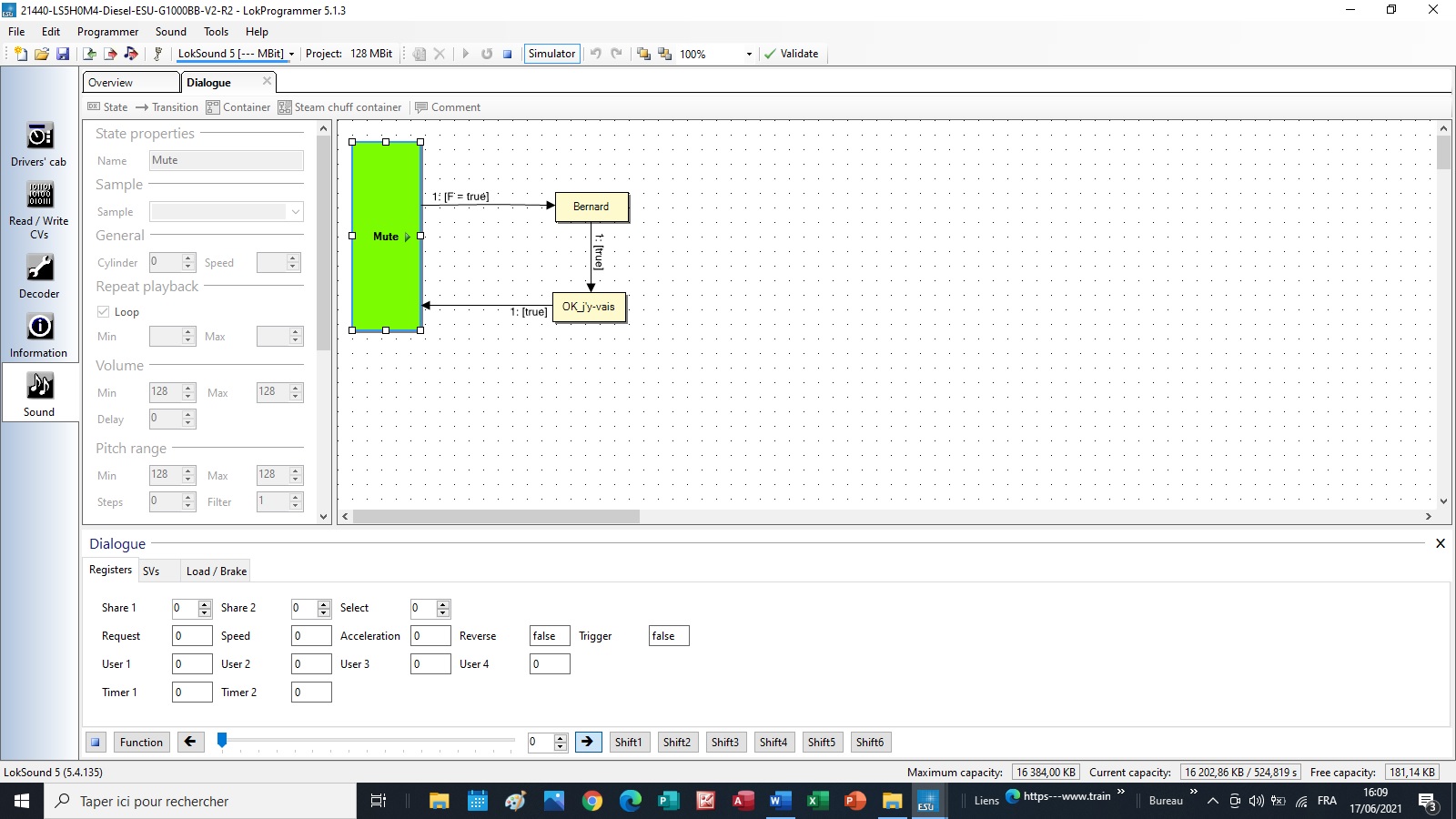The width and height of the screenshot is (1456, 819).
Task: Select the Bernard state node
Action: pyautogui.click(x=591, y=207)
